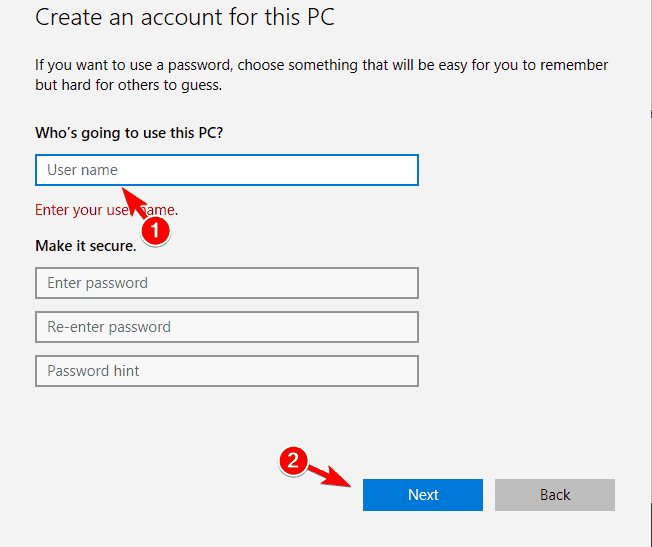Click the 'Who's going to use this PC?' label
Image resolution: width=652 pixels, height=547 pixels.
(129, 133)
